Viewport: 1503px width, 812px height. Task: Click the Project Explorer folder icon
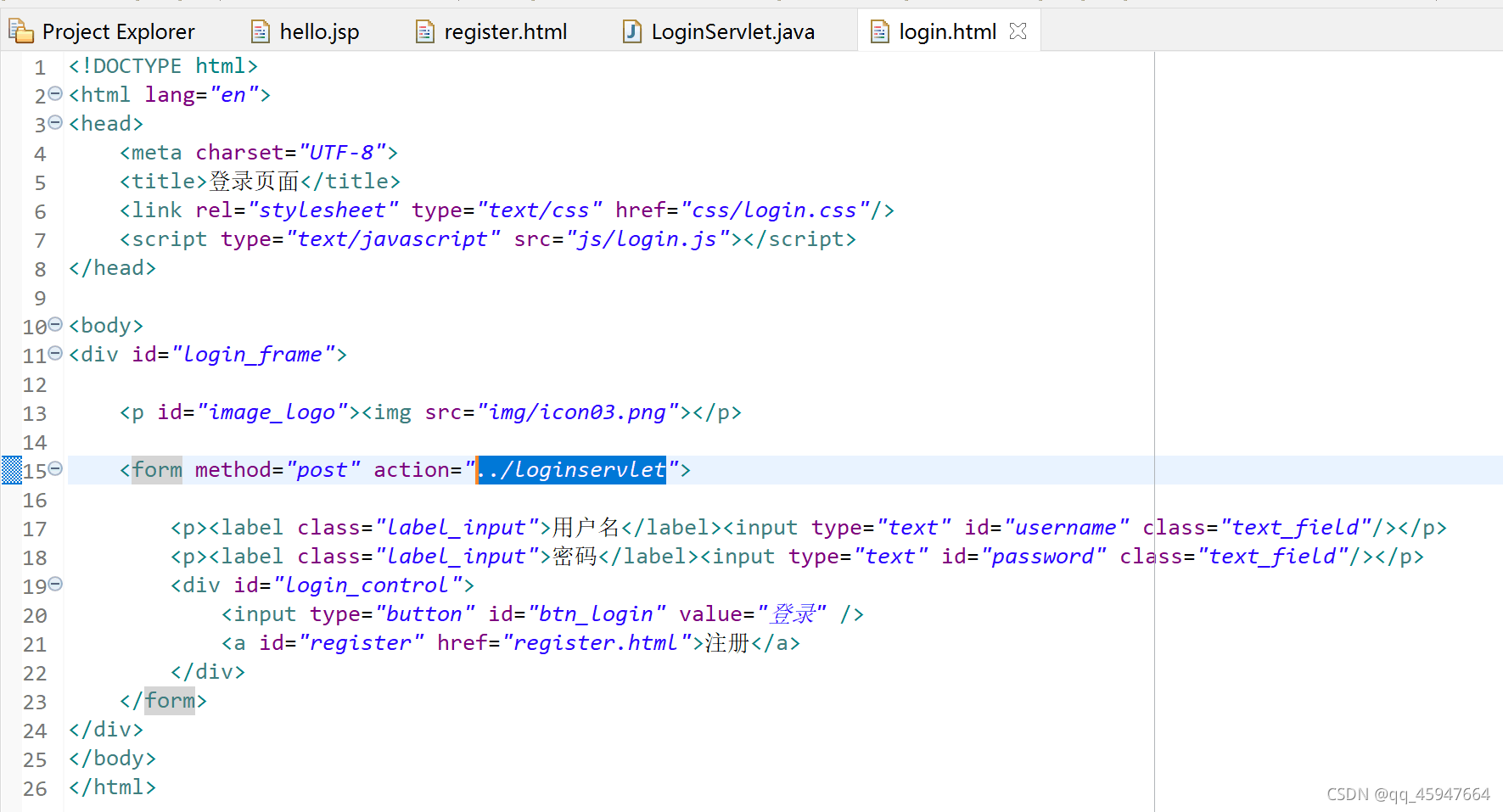[x=21, y=31]
